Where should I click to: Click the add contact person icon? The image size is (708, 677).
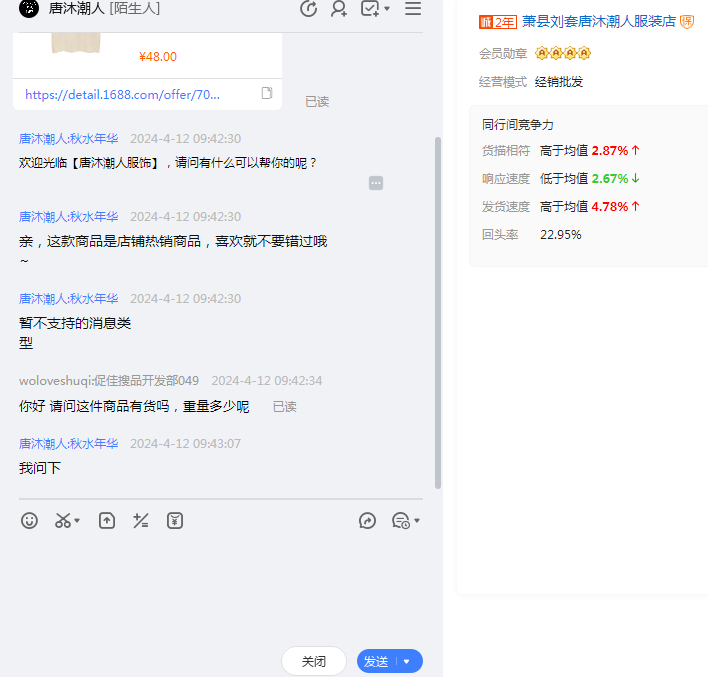pos(339,9)
